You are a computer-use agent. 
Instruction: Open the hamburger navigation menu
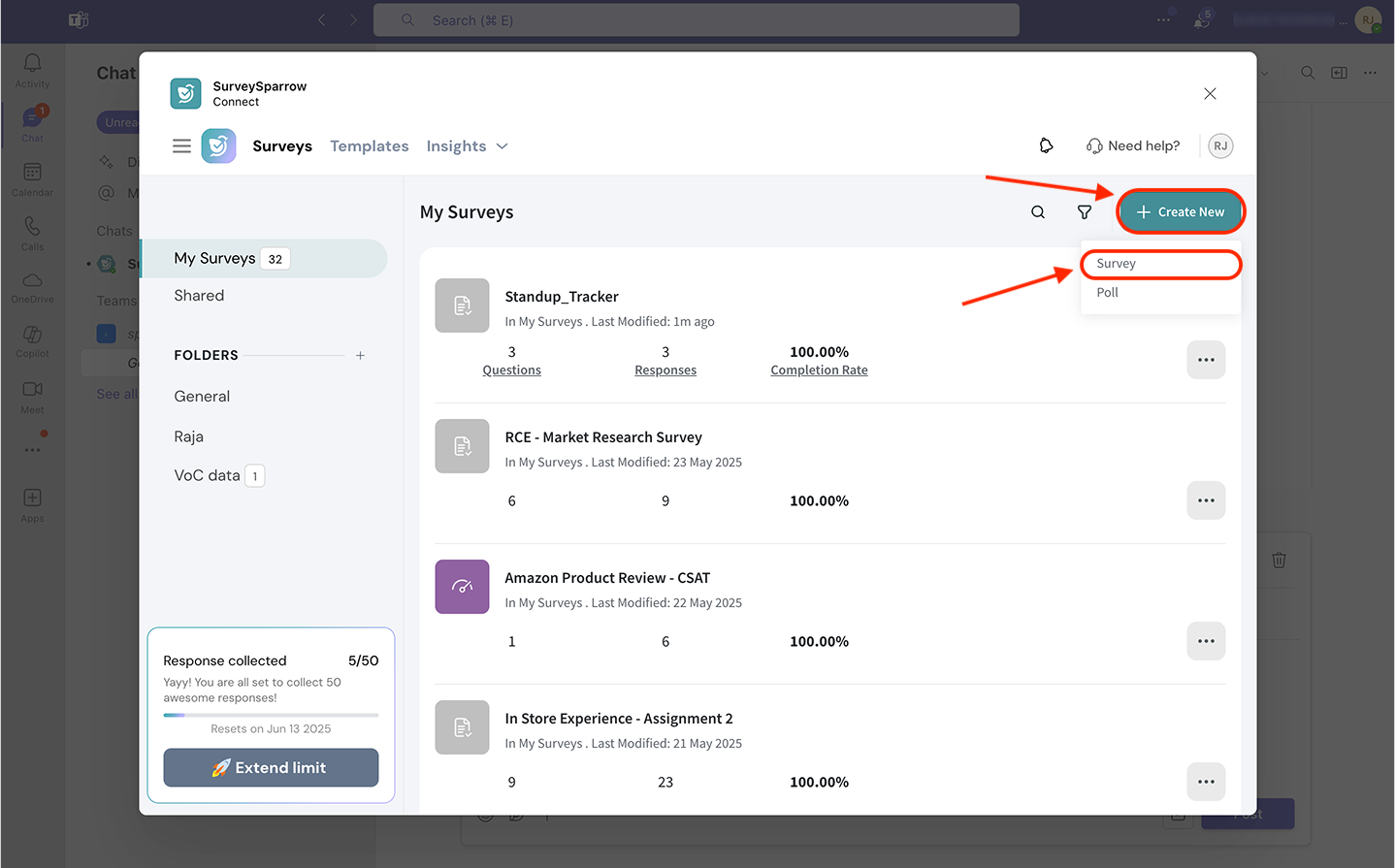(x=181, y=146)
